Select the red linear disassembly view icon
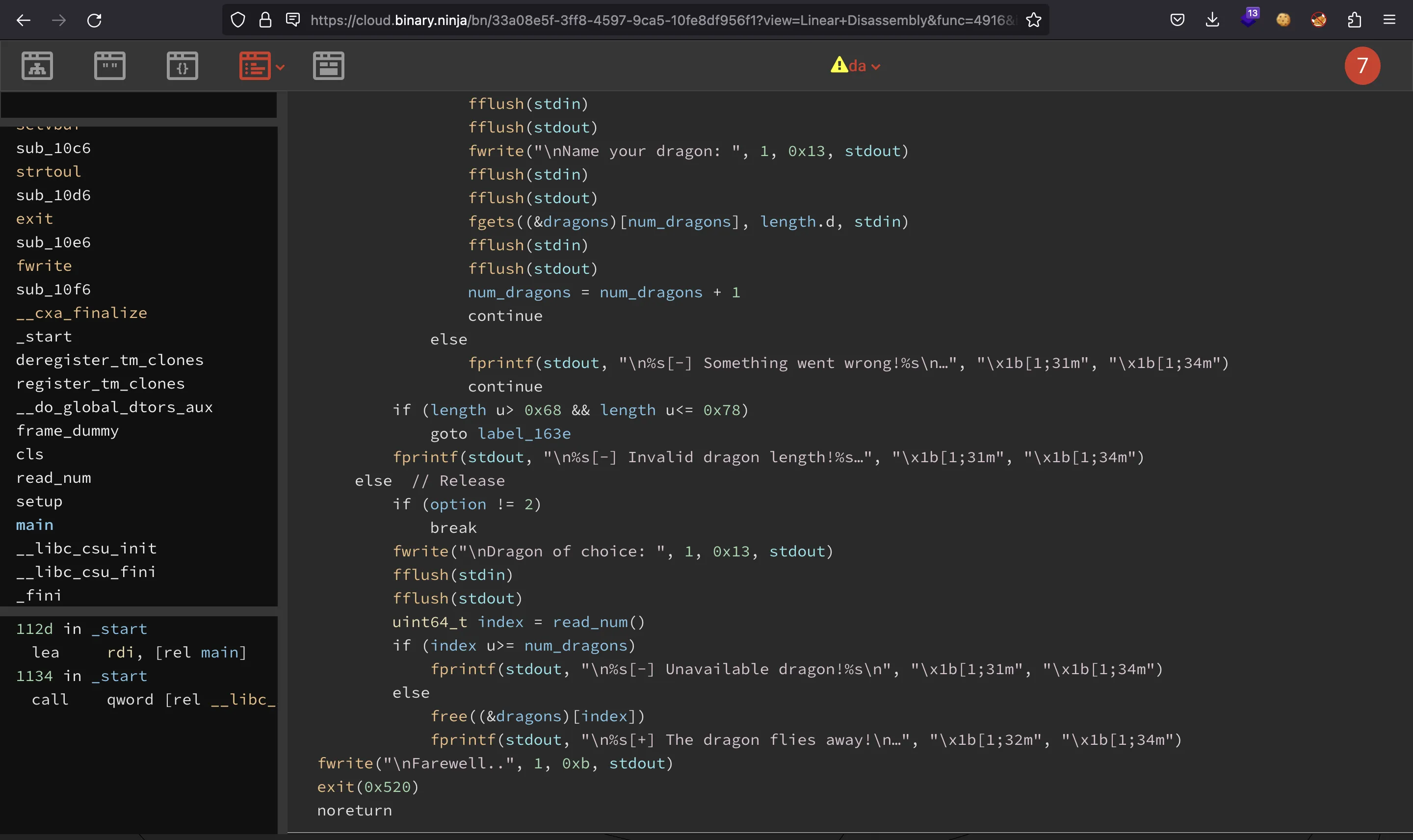The image size is (1413, 840). [x=255, y=66]
